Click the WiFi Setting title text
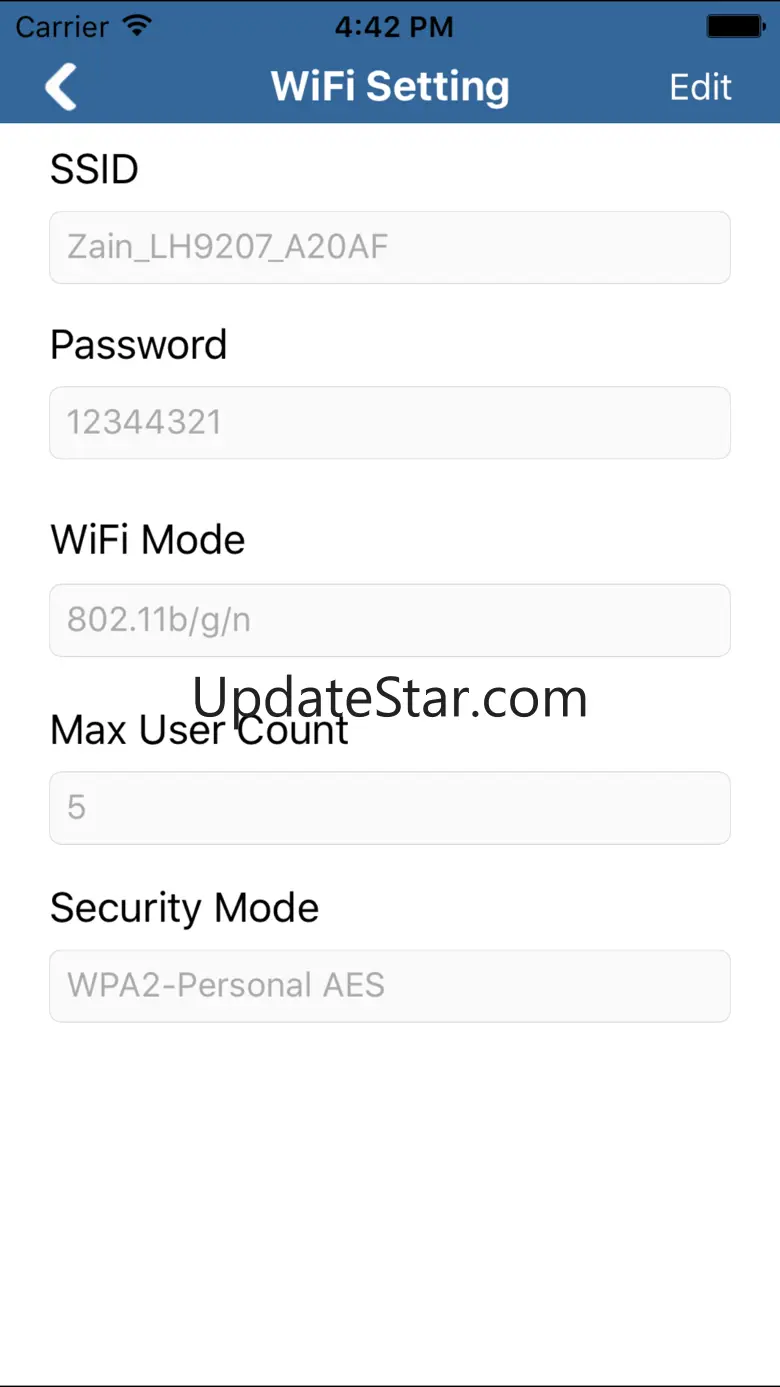The image size is (780, 1387). pyautogui.click(x=390, y=87)
